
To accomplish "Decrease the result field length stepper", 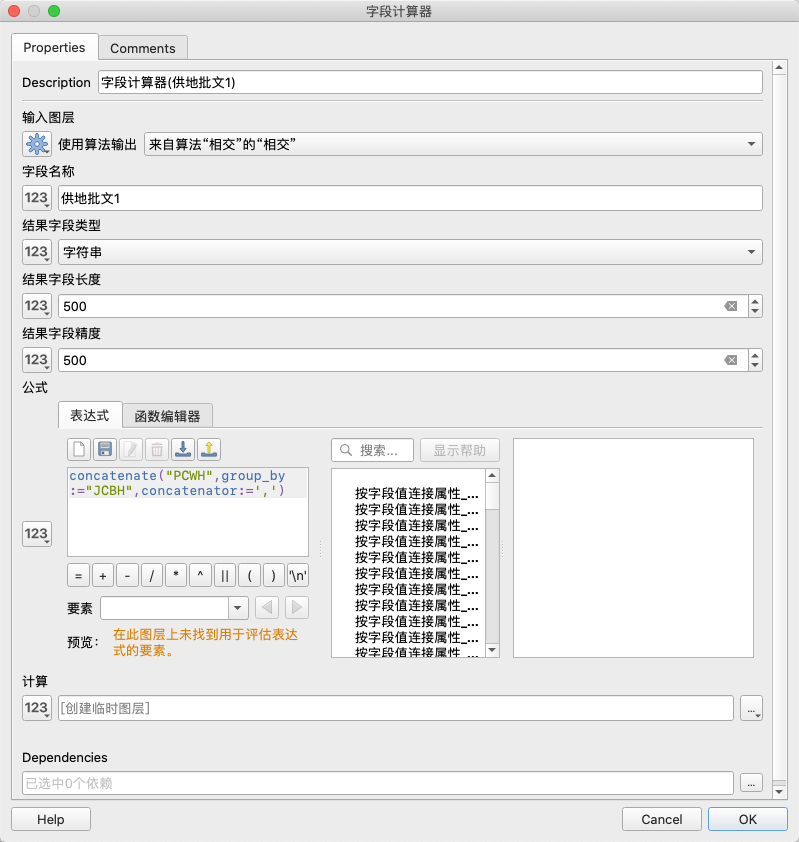I will pos(756,311).
